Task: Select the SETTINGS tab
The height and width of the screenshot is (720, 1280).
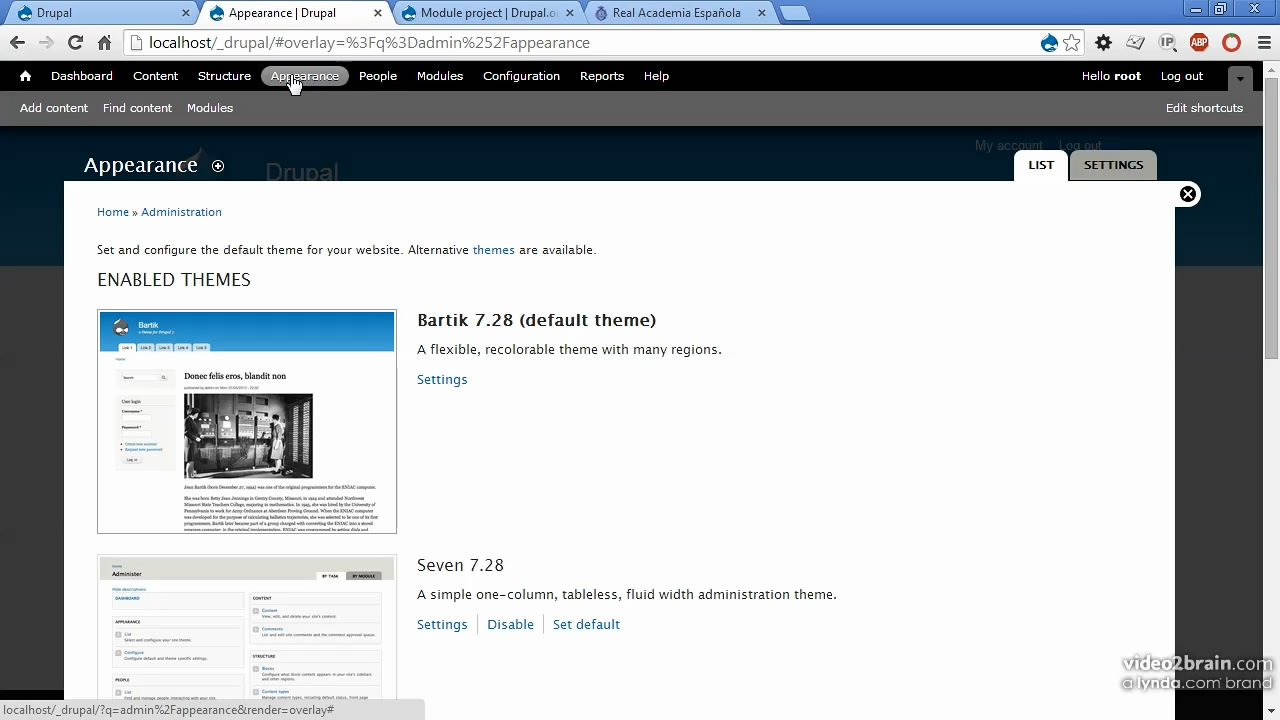Action: [1113, 165]
